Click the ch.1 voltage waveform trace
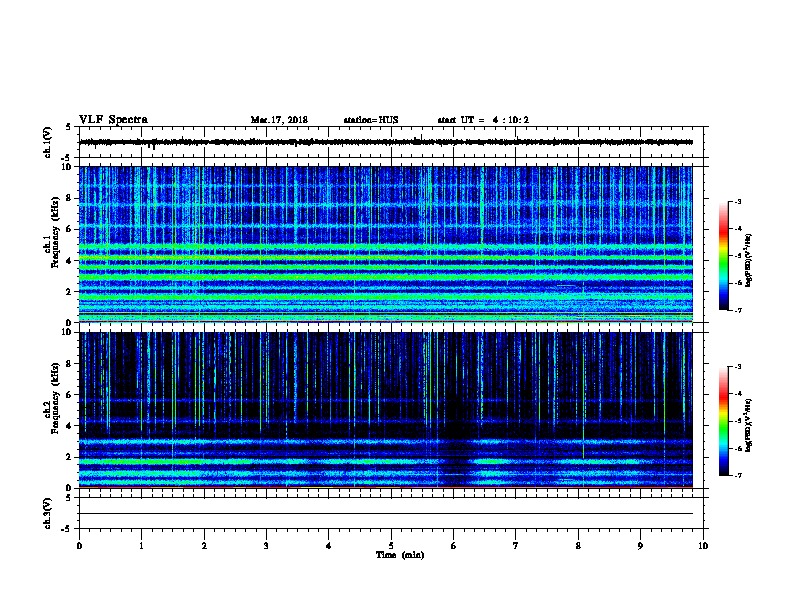This screenshot has height=612, width=792. (386, 142)
